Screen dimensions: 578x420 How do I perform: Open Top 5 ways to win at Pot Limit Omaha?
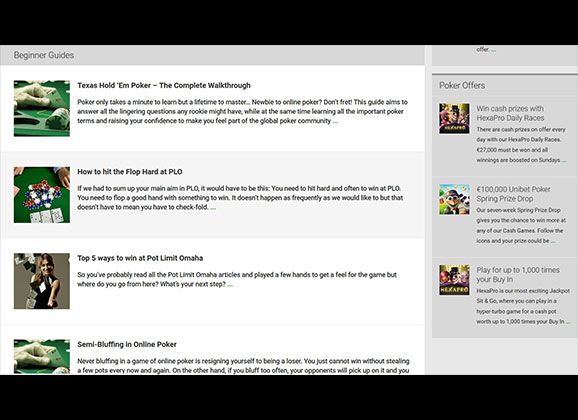(x=140, y=258)
